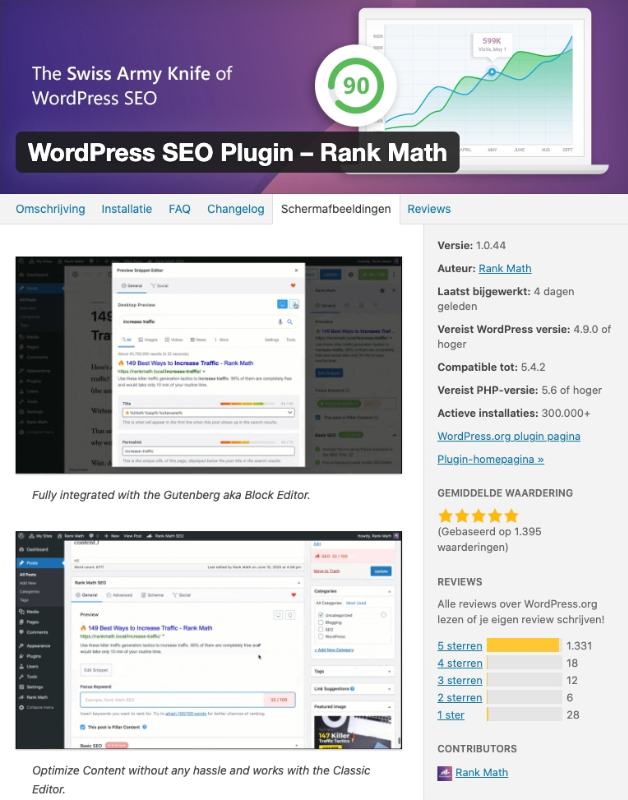Click The Swiss Army Knife tagline
This screenshot has width=628, height=800.
coord(132,86)
